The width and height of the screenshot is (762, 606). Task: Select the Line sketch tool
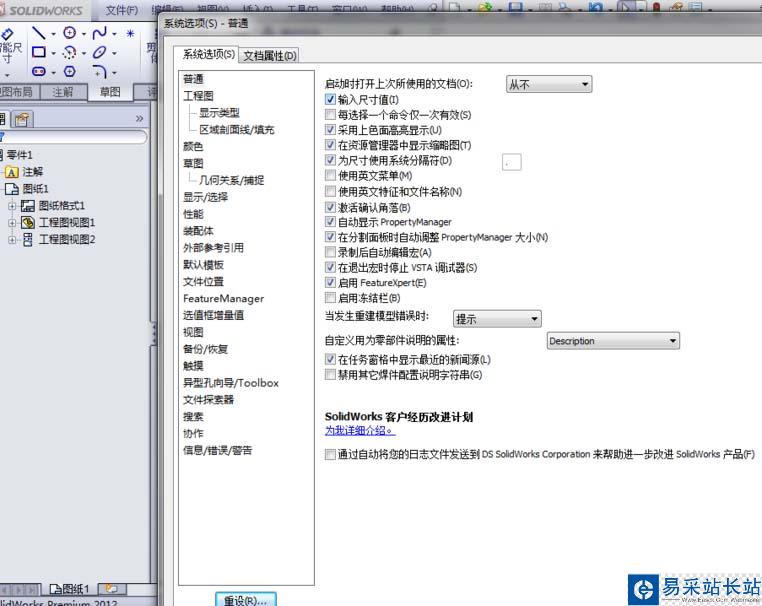(38, 33)
